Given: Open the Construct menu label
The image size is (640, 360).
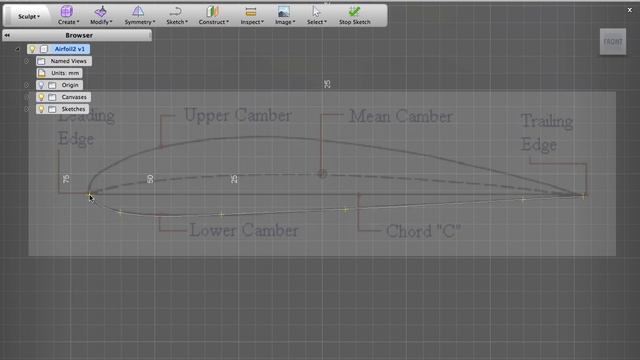Looking at the screenshot, I should point(213,22).
